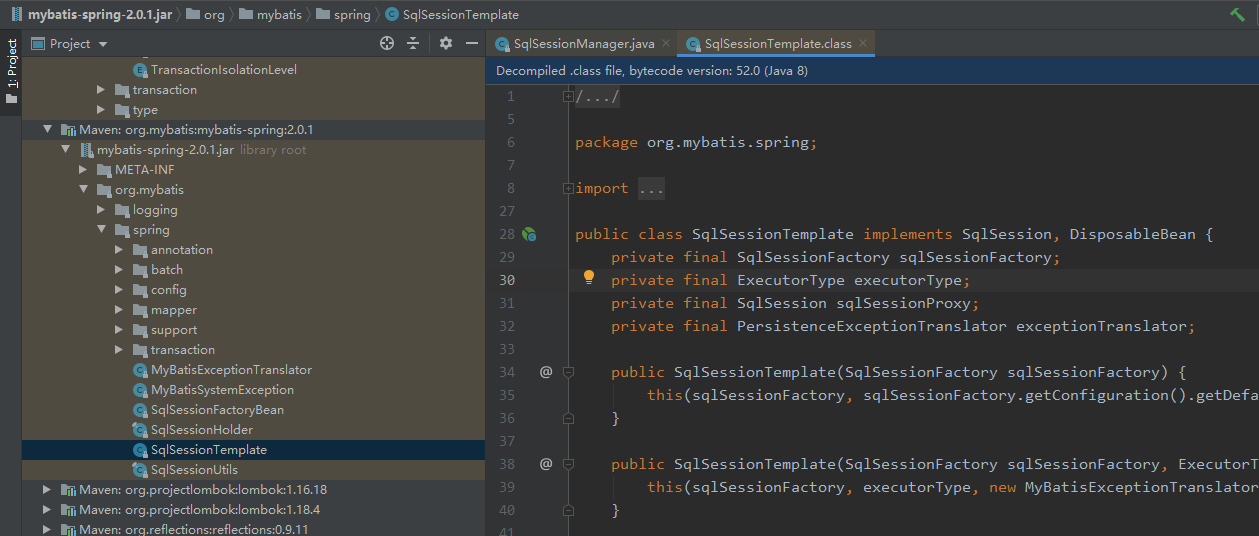1259x536 pixels.
Task: Expand the batch package
Action: [x=119, y=270]
